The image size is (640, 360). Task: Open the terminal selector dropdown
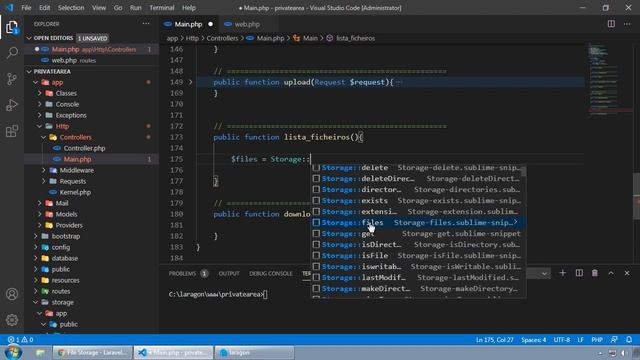click(x=544, y=273)
